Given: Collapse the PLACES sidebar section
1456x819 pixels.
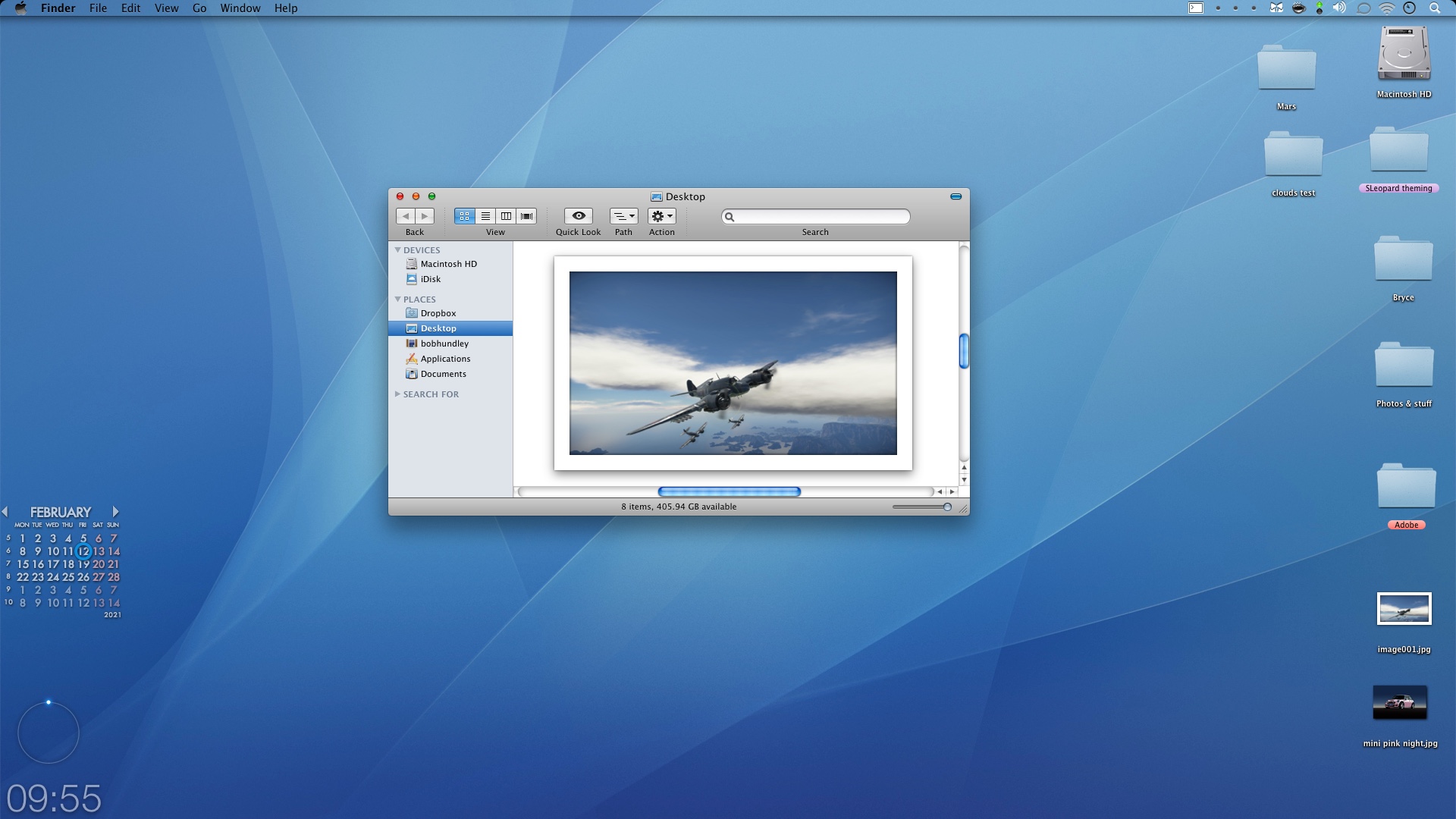Looking at the screenshot, I should pos(397,299).
